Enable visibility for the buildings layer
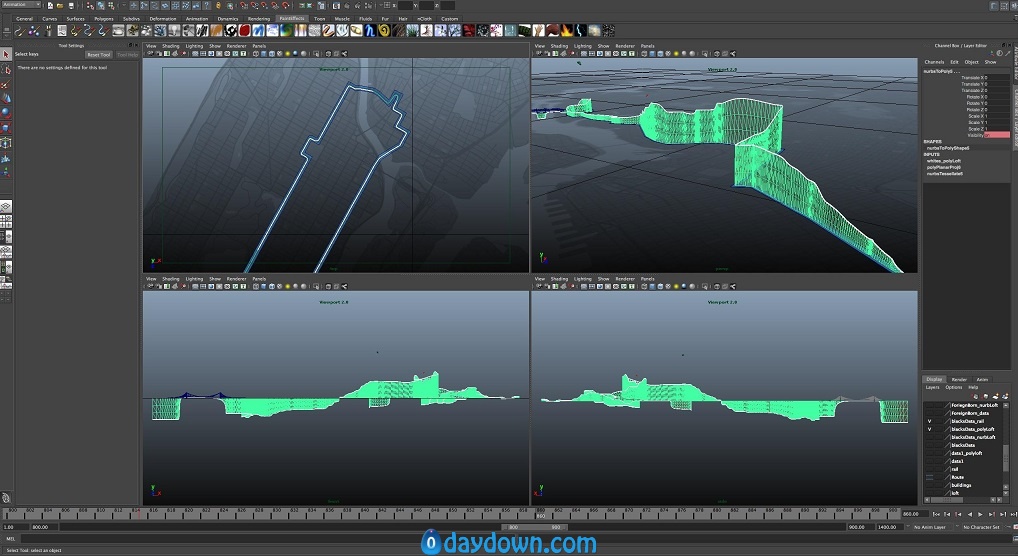 (930, 485)
